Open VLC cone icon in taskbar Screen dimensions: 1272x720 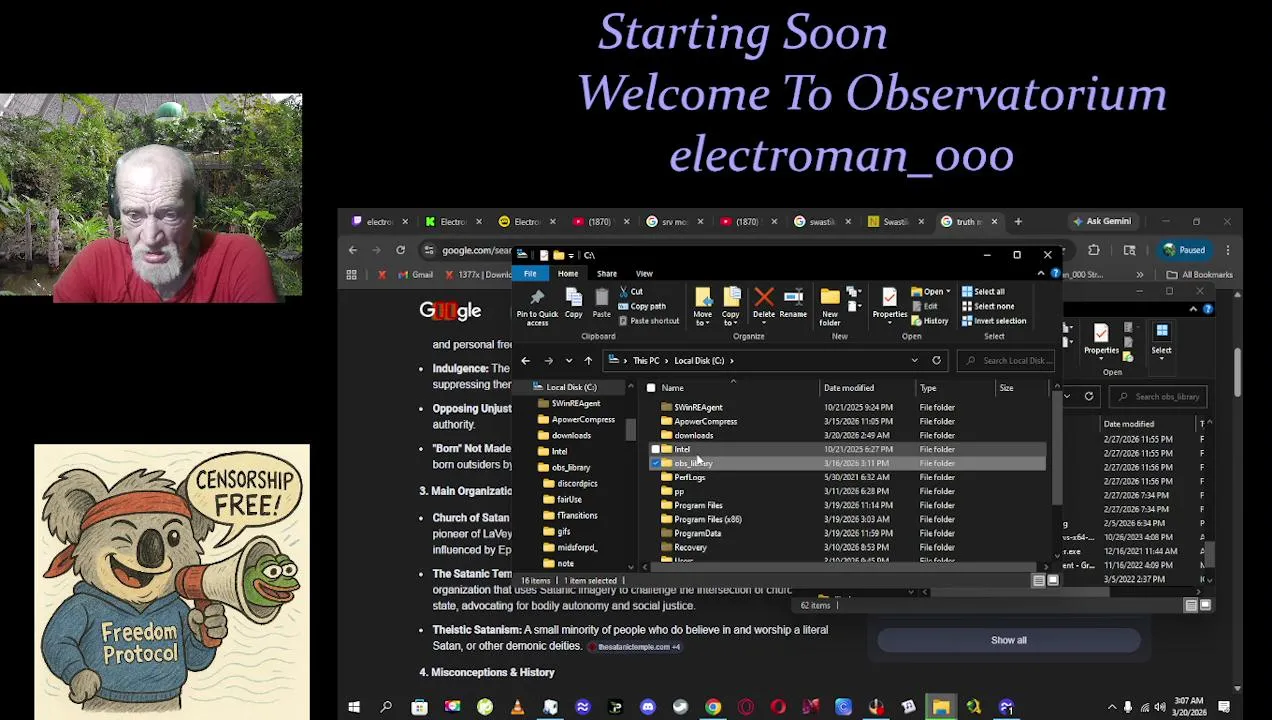(517, 708)
